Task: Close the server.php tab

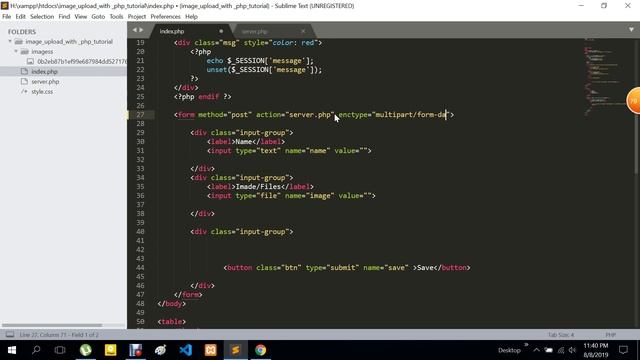Action: pos(303,31)
